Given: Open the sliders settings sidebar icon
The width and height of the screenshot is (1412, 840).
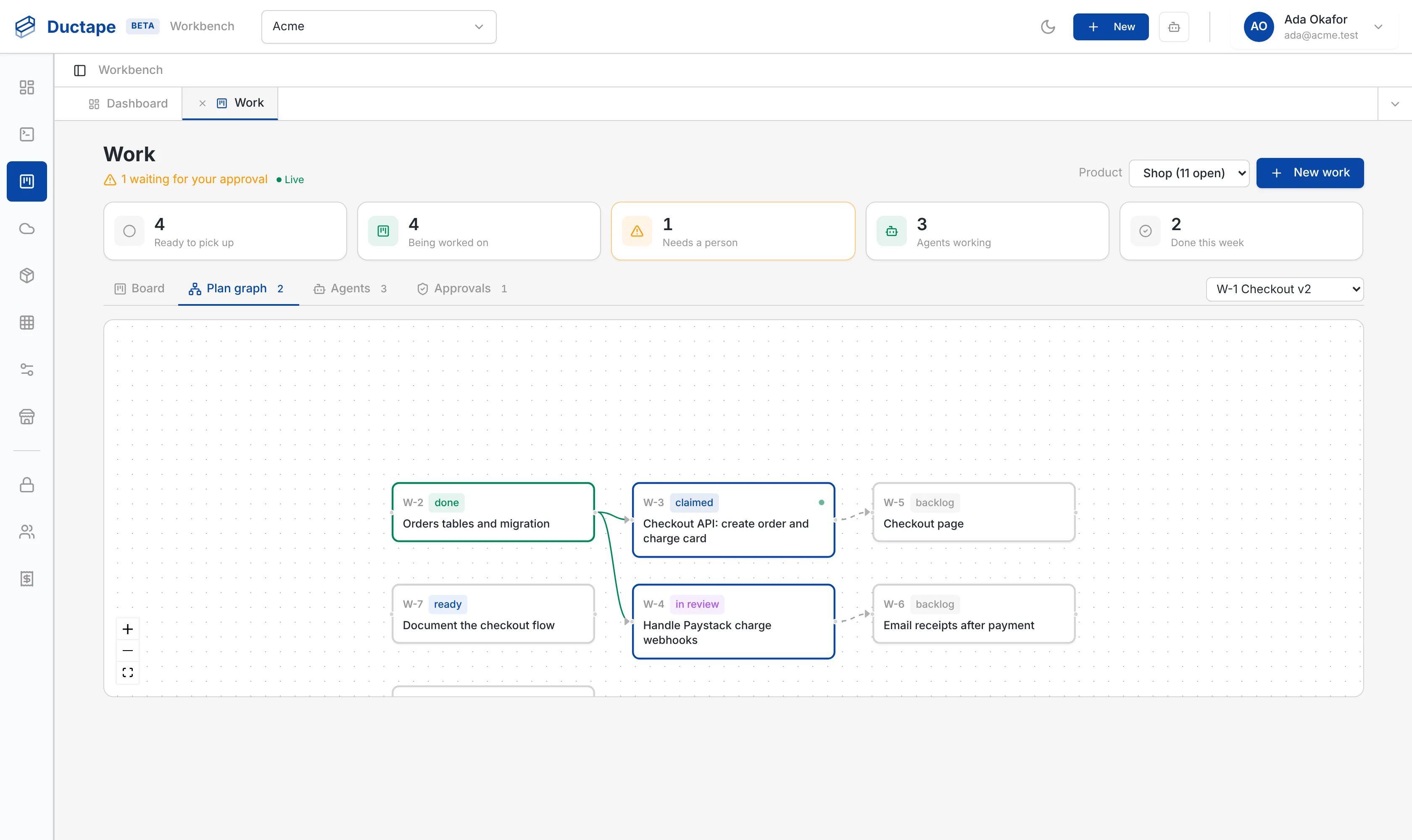Looking at the screenshot, I should tap(26, 370).
